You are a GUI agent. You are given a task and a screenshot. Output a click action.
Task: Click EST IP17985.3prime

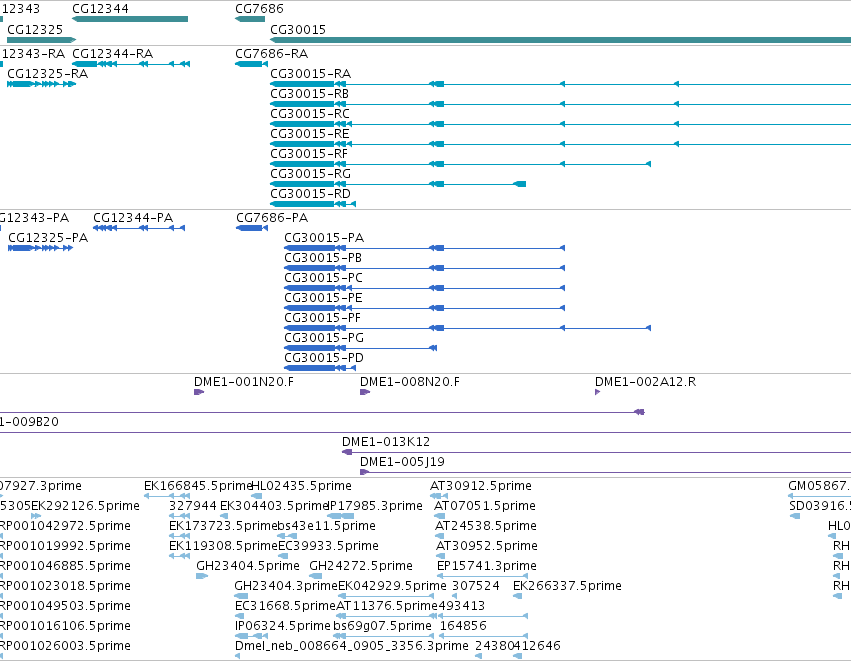tap(375, 506)
